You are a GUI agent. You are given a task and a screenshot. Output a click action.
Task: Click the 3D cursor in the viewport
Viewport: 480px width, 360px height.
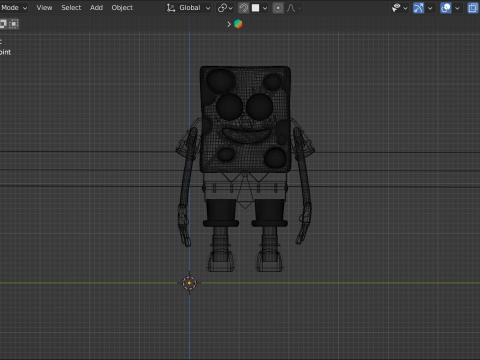[x=189, y=283]
